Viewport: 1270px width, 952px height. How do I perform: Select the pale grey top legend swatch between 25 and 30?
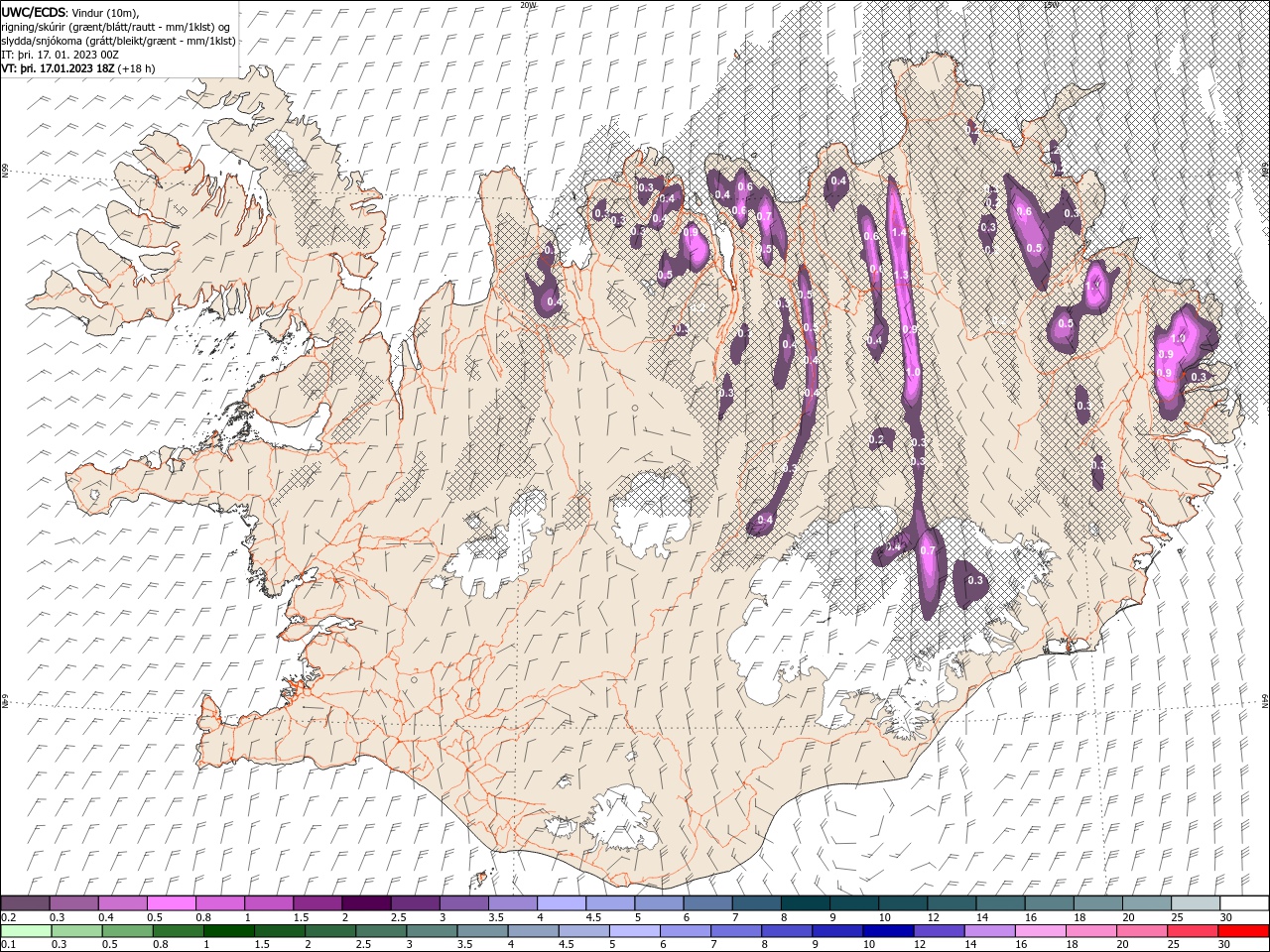(1195, 903)
